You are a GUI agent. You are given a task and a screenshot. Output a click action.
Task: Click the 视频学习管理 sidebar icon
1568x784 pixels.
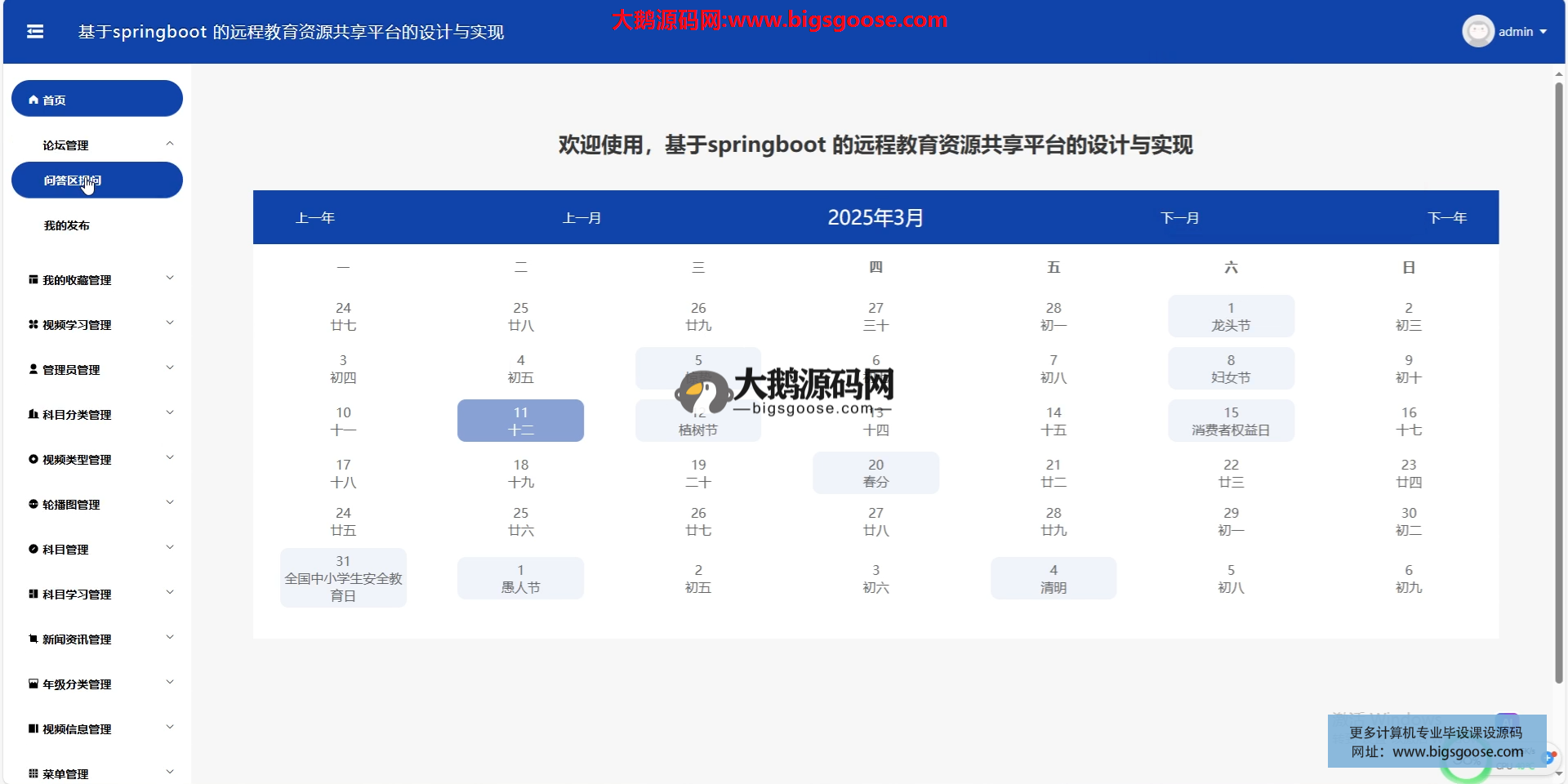33,324
